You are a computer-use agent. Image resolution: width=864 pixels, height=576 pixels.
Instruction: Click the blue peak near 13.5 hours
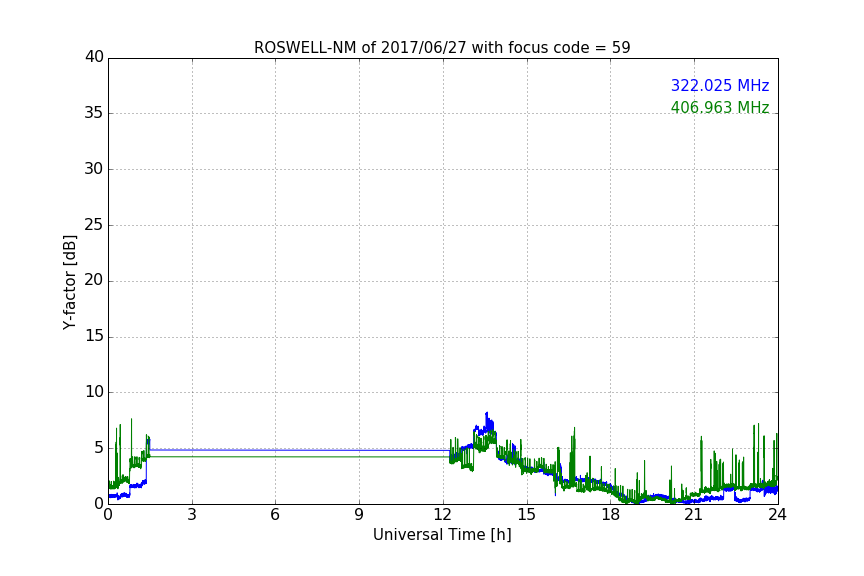pyautogui.click(x=487, y=417)
